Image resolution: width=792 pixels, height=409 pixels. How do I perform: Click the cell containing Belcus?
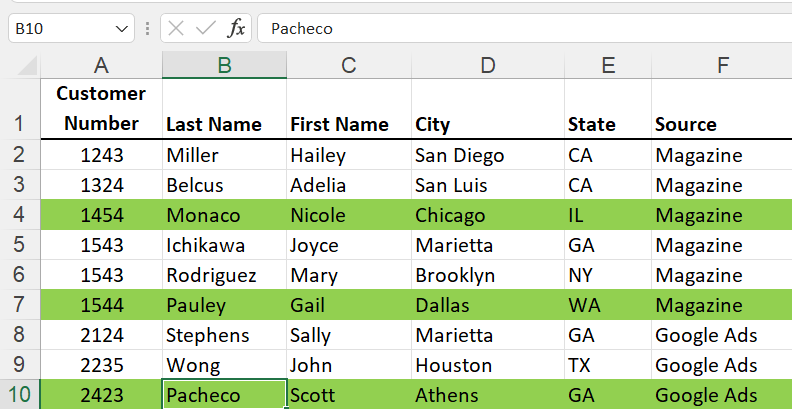pyautogui.click(x=224, y=185)
